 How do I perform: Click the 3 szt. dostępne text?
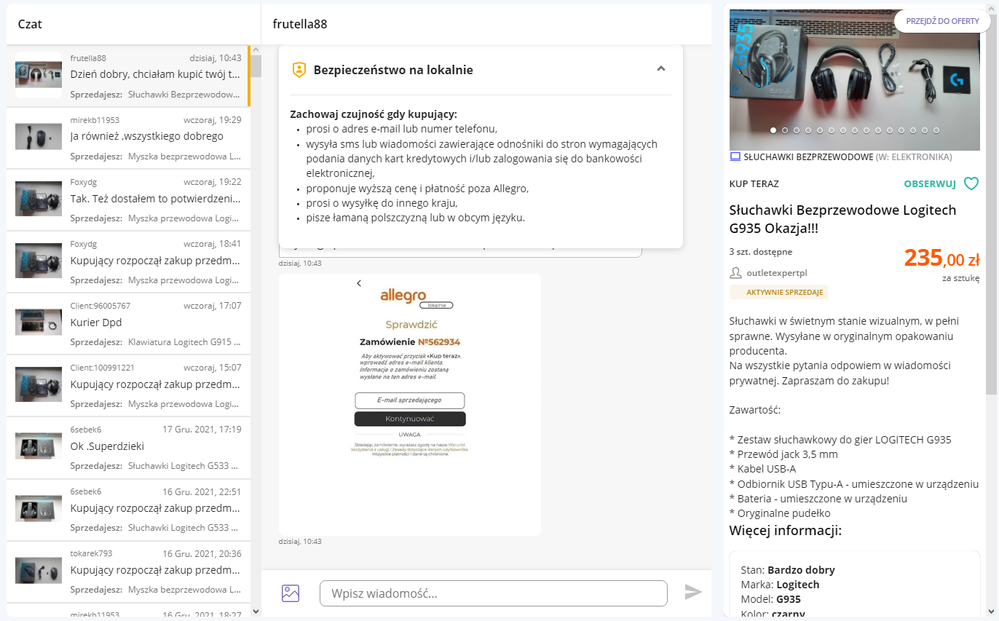(761, 252)
